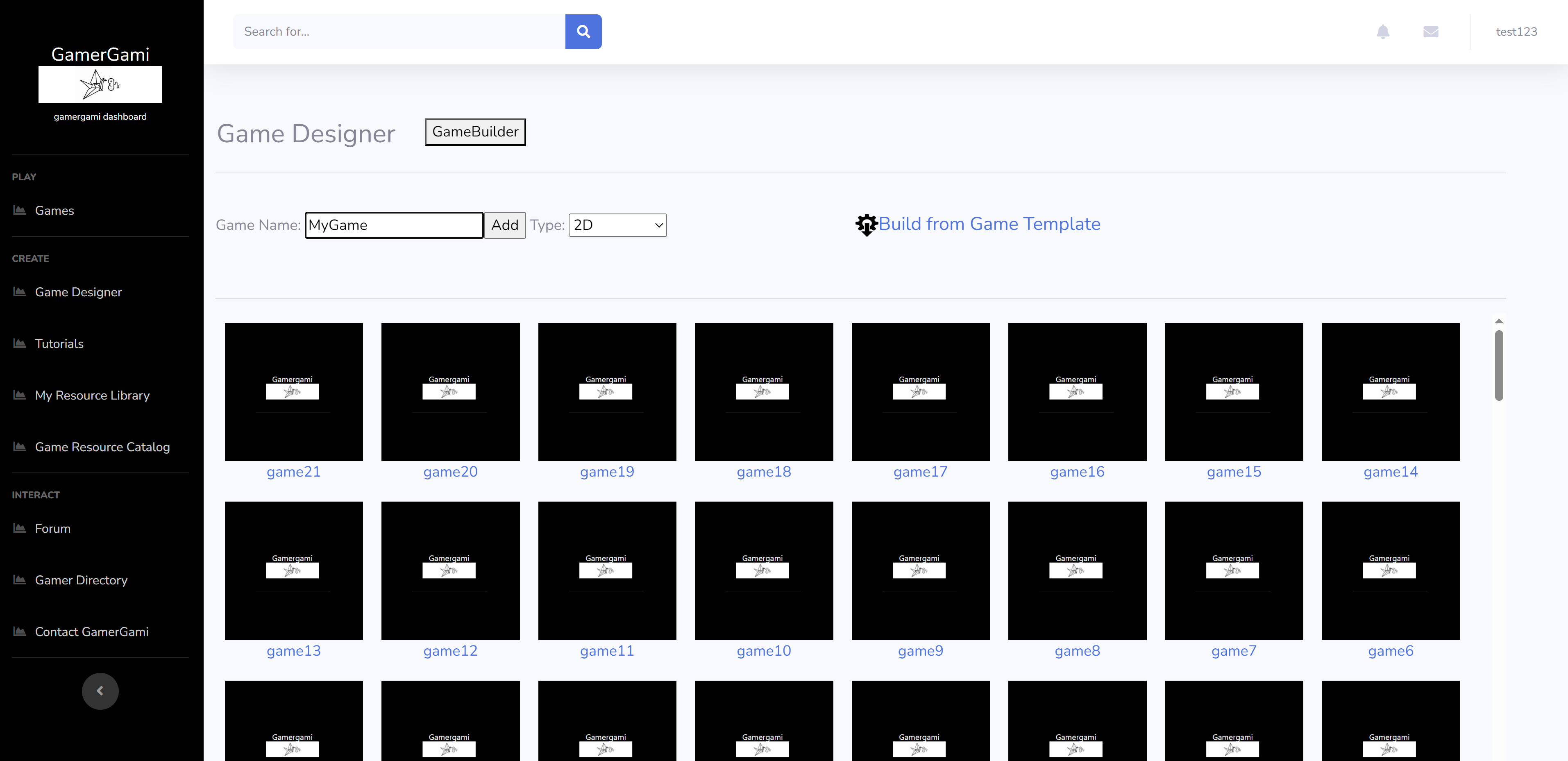This screenshot has height=761, width=1568.
Task: Click the icon beside Gamer Directory
Action: point(20,579)
